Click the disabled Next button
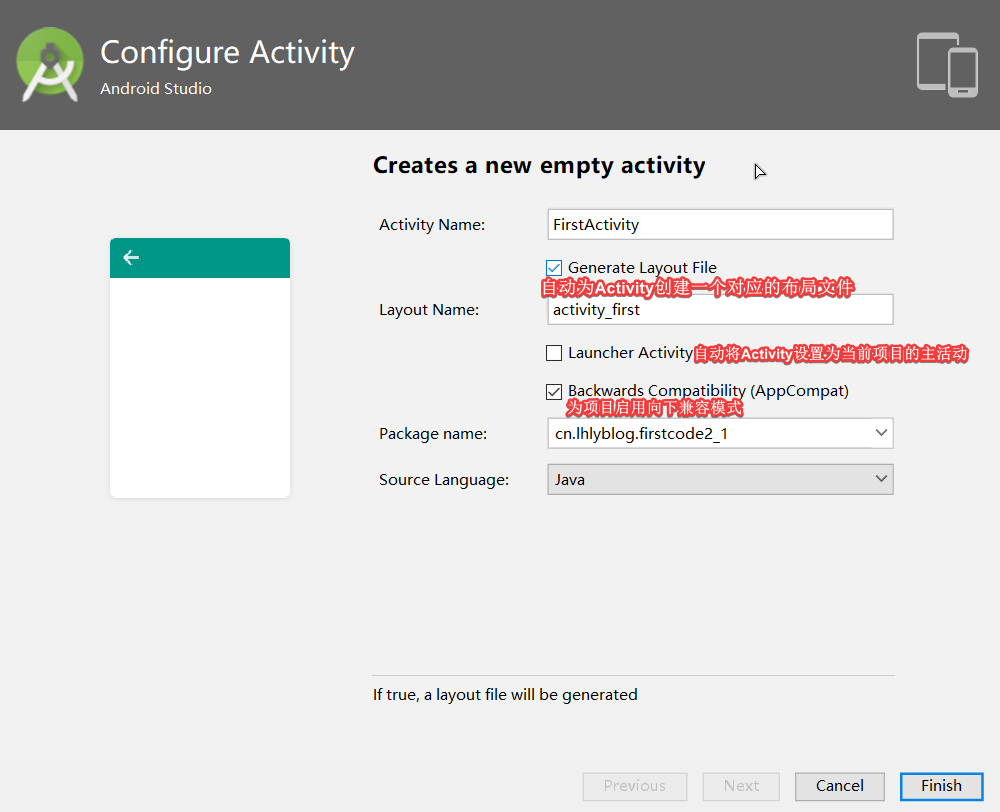 tap(741, 786)
